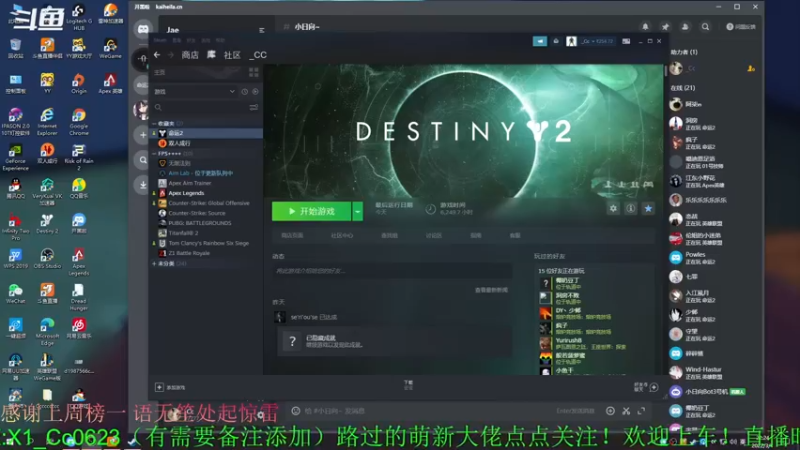
Task: Open Google Chrome desktop icon
Action: tap(79, 121)
